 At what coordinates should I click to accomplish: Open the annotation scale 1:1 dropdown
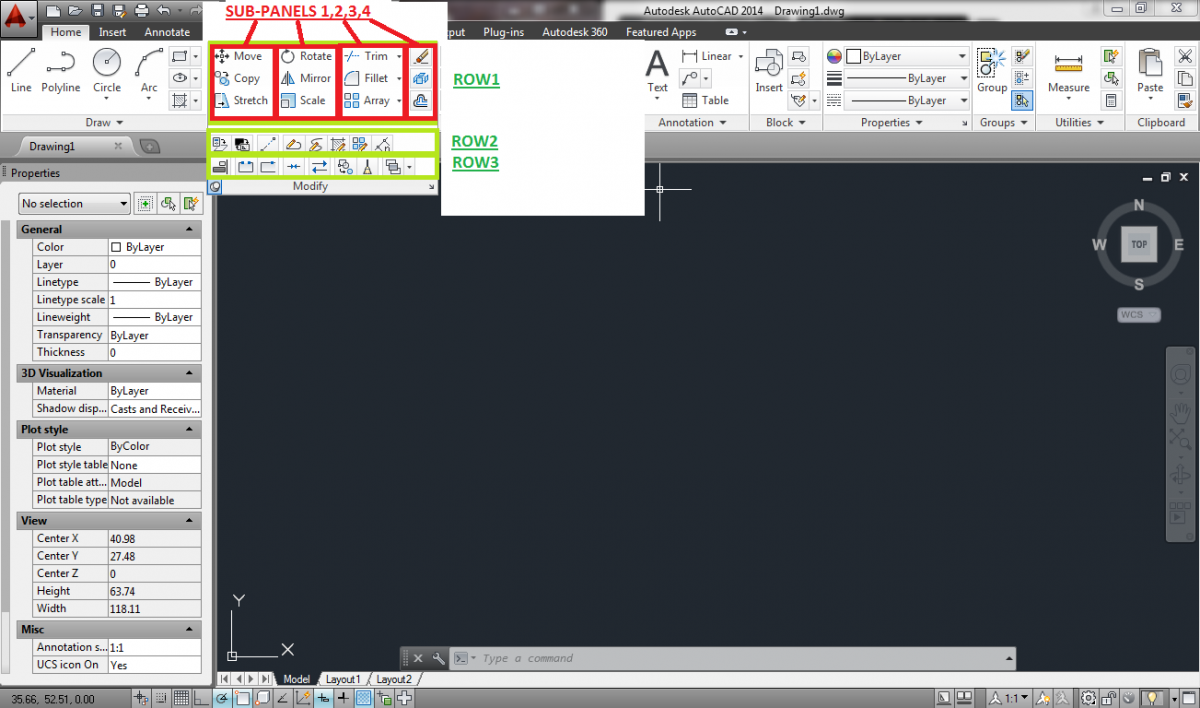pos(1010,698)
